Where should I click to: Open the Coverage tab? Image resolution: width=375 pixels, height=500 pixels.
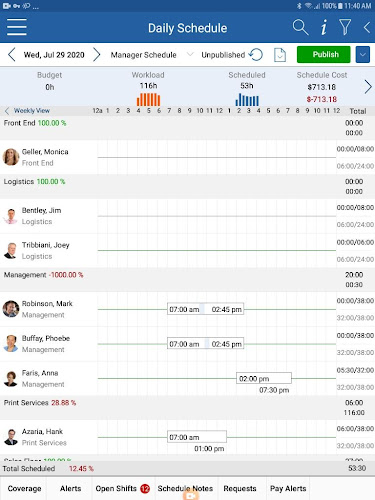tap(24, 488)
